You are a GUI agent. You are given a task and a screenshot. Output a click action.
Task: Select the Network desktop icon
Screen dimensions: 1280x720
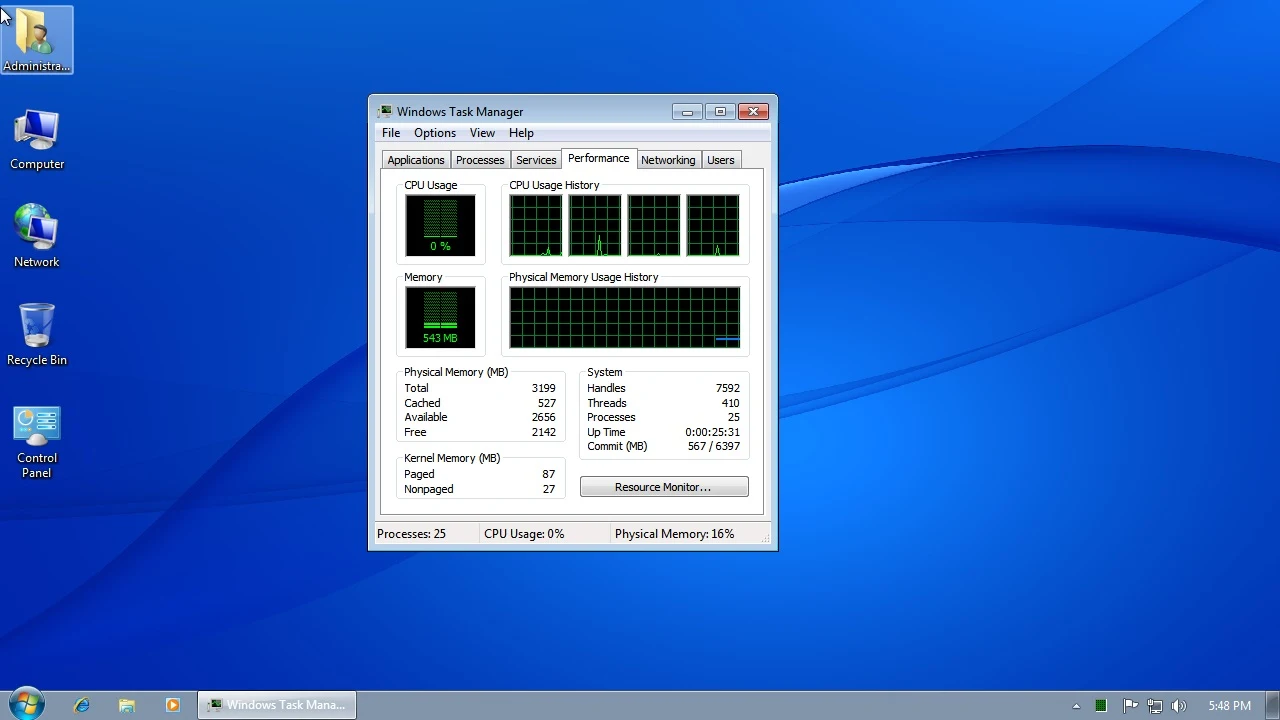[37, 237]
